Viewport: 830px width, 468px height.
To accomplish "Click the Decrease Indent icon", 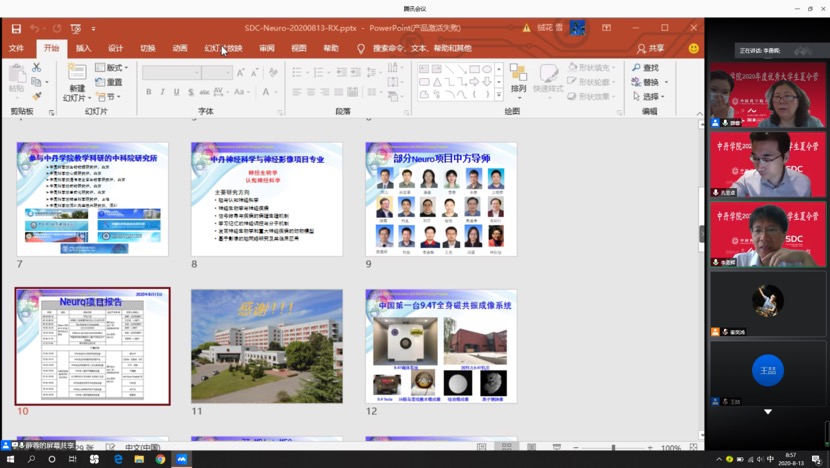I will (x=341, y=72).
